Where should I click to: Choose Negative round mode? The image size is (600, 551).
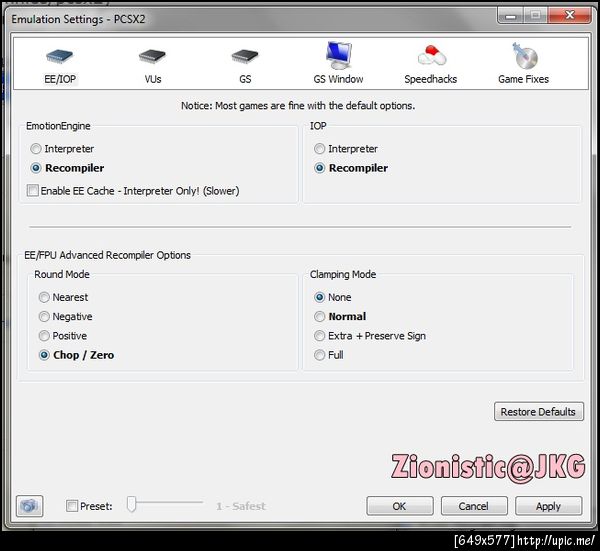pyautogui.click(x=44, y=316)
